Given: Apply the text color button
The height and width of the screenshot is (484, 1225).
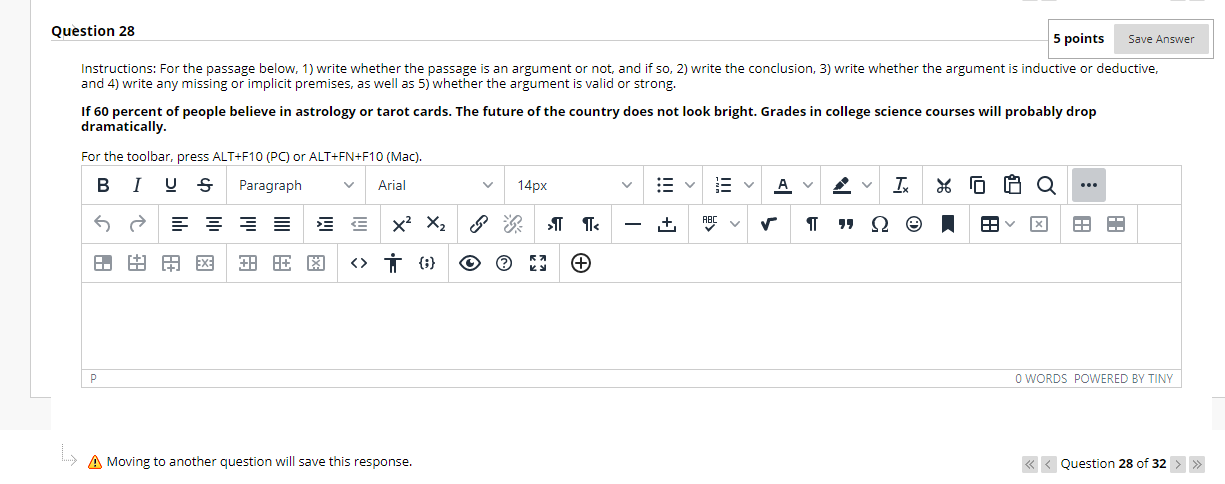Looking at the screenshot, I should point(784,185).
